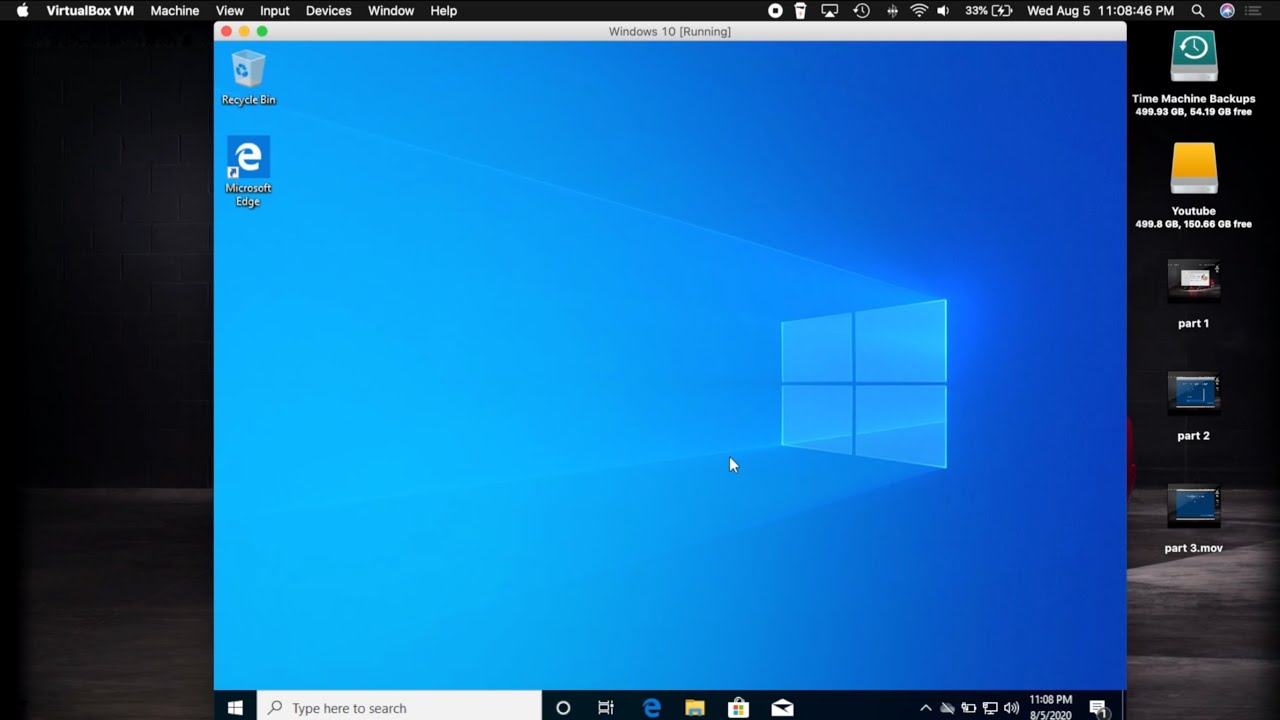Open the Help menu

click(443, 10)
